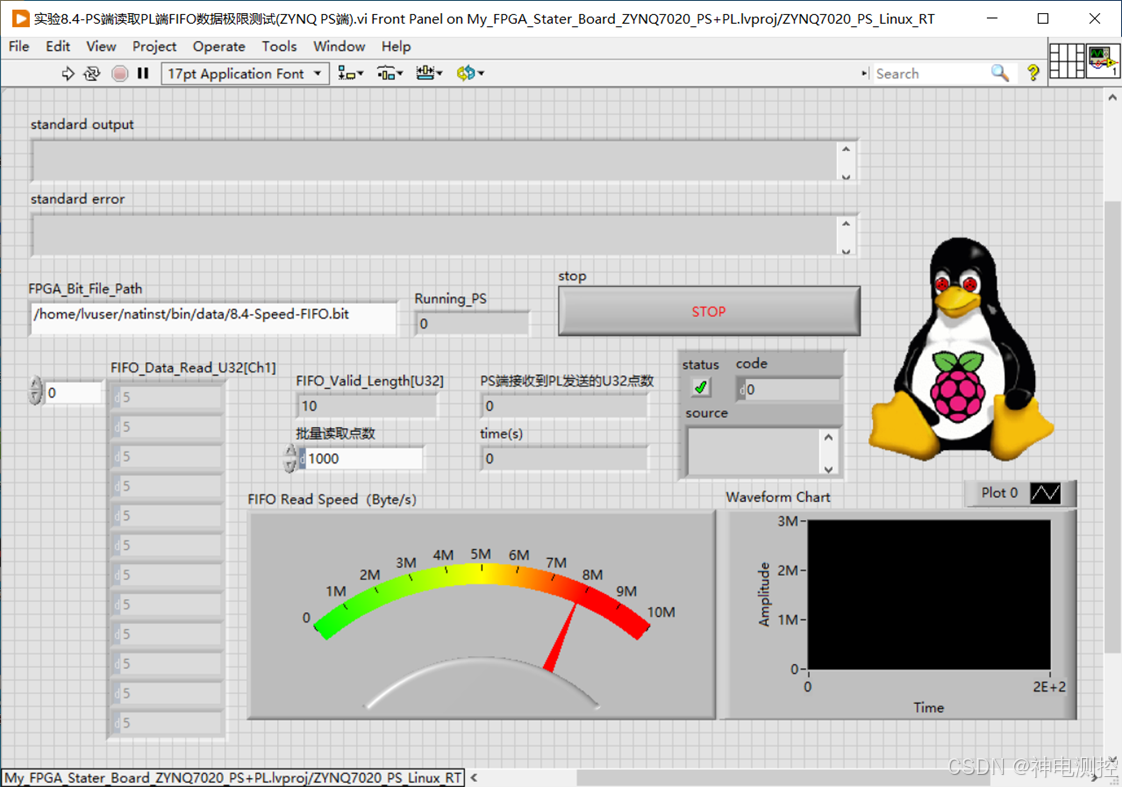Open the 17pt Application Font dropdown
Image resolution: width=1122 pixels, height=787 pixels.
(x=245, y=74)
